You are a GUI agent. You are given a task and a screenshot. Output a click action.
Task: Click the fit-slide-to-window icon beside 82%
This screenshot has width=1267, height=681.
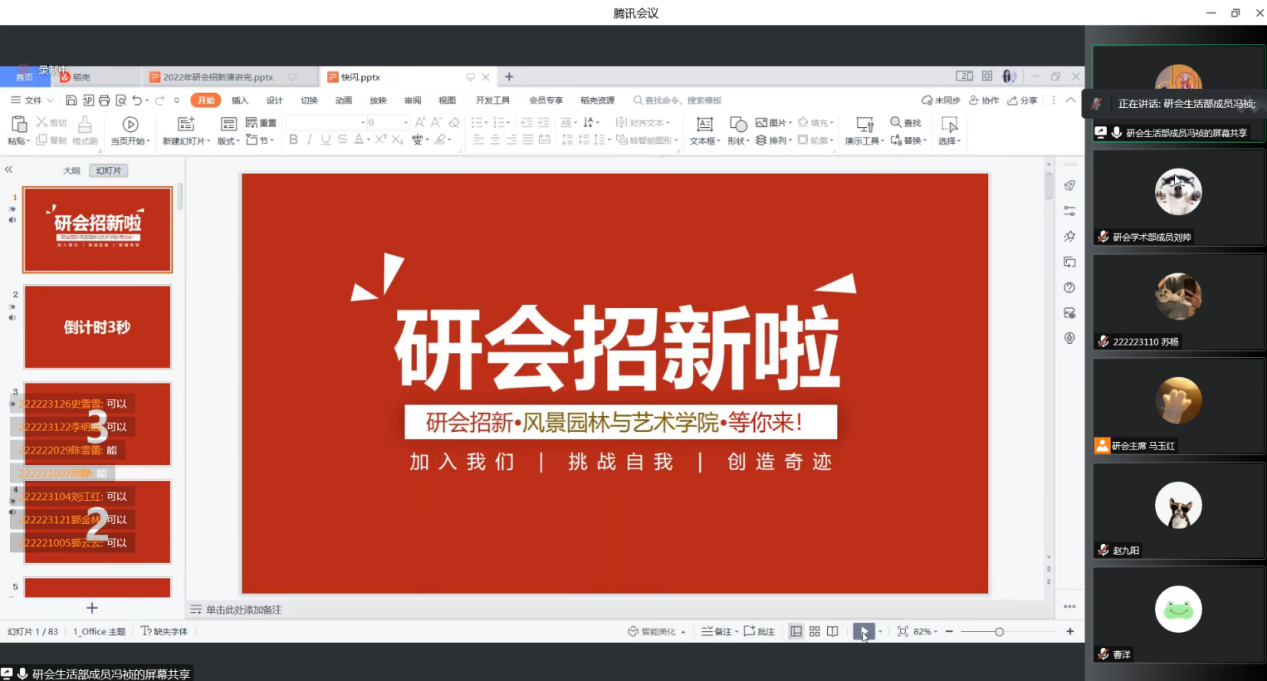902,631
